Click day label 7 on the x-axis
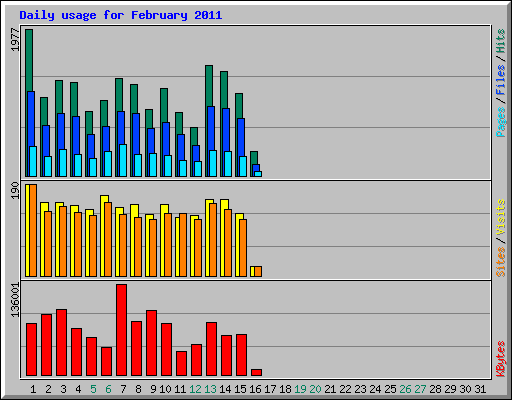 click(123, 389)
